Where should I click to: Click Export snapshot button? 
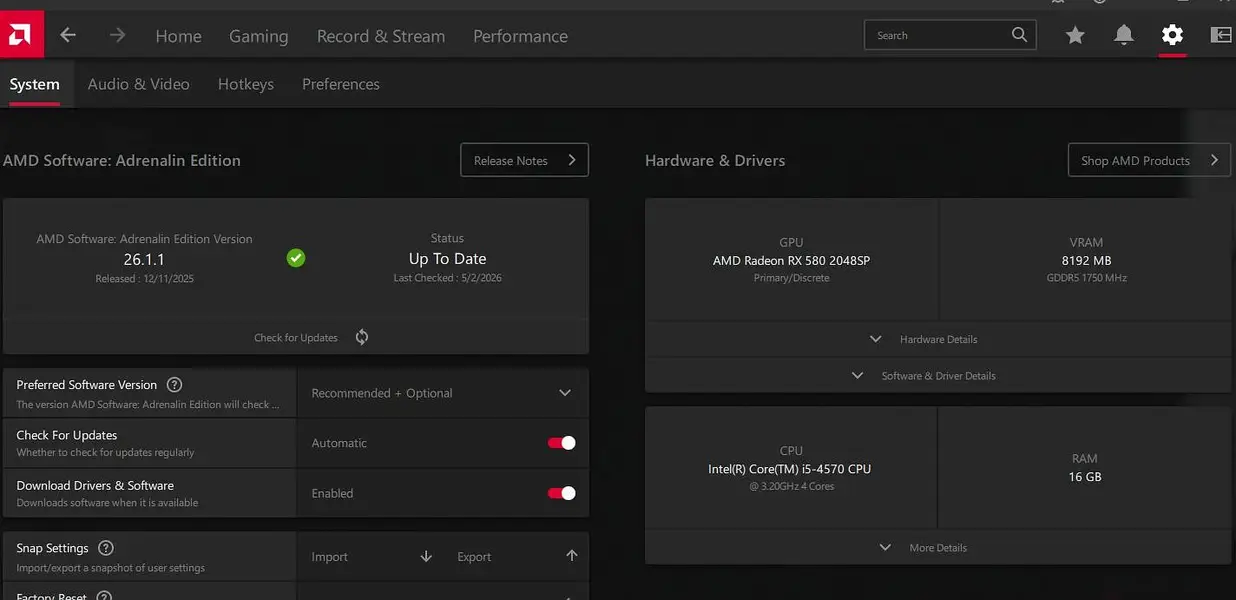coord(516,556)
